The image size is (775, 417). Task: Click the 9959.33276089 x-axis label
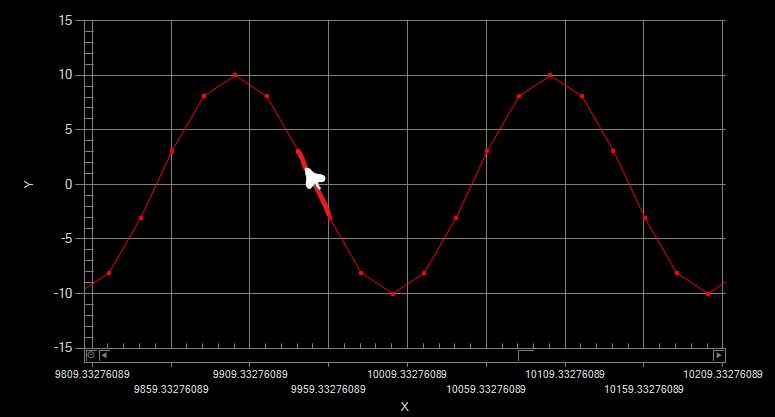tap(328, 389)
